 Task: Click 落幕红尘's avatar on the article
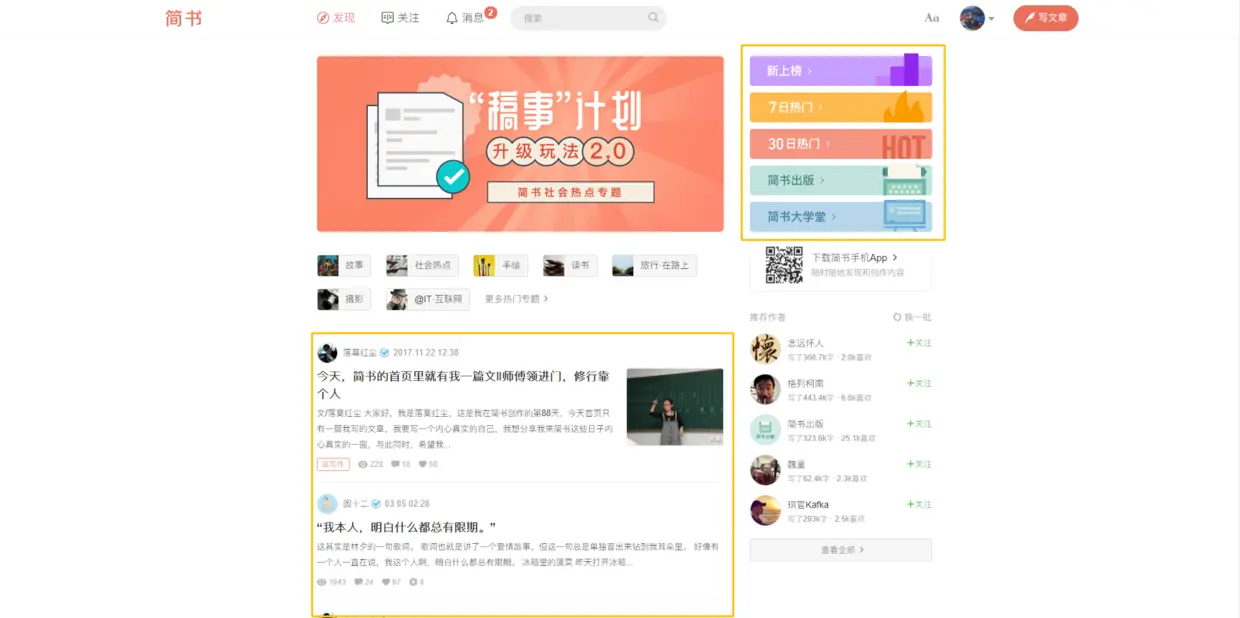(327, 353)
